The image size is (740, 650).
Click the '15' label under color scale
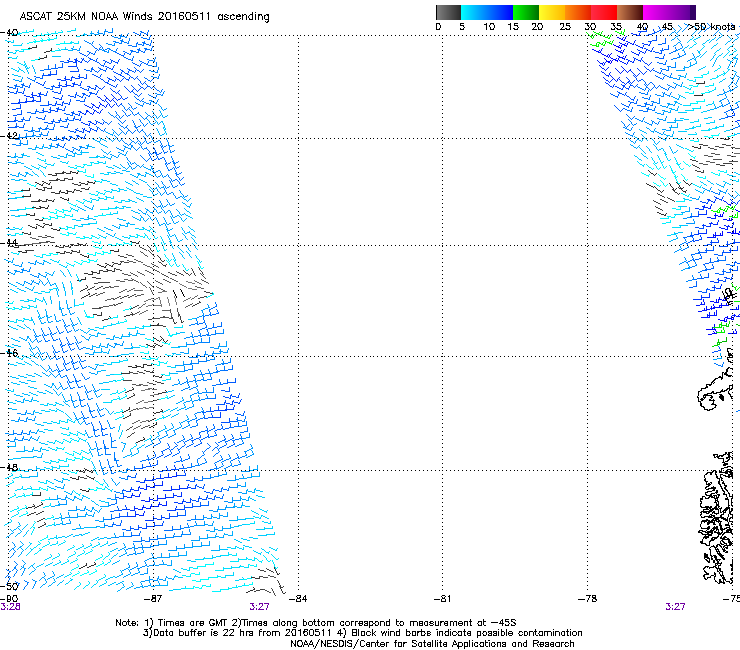point(513,27)
